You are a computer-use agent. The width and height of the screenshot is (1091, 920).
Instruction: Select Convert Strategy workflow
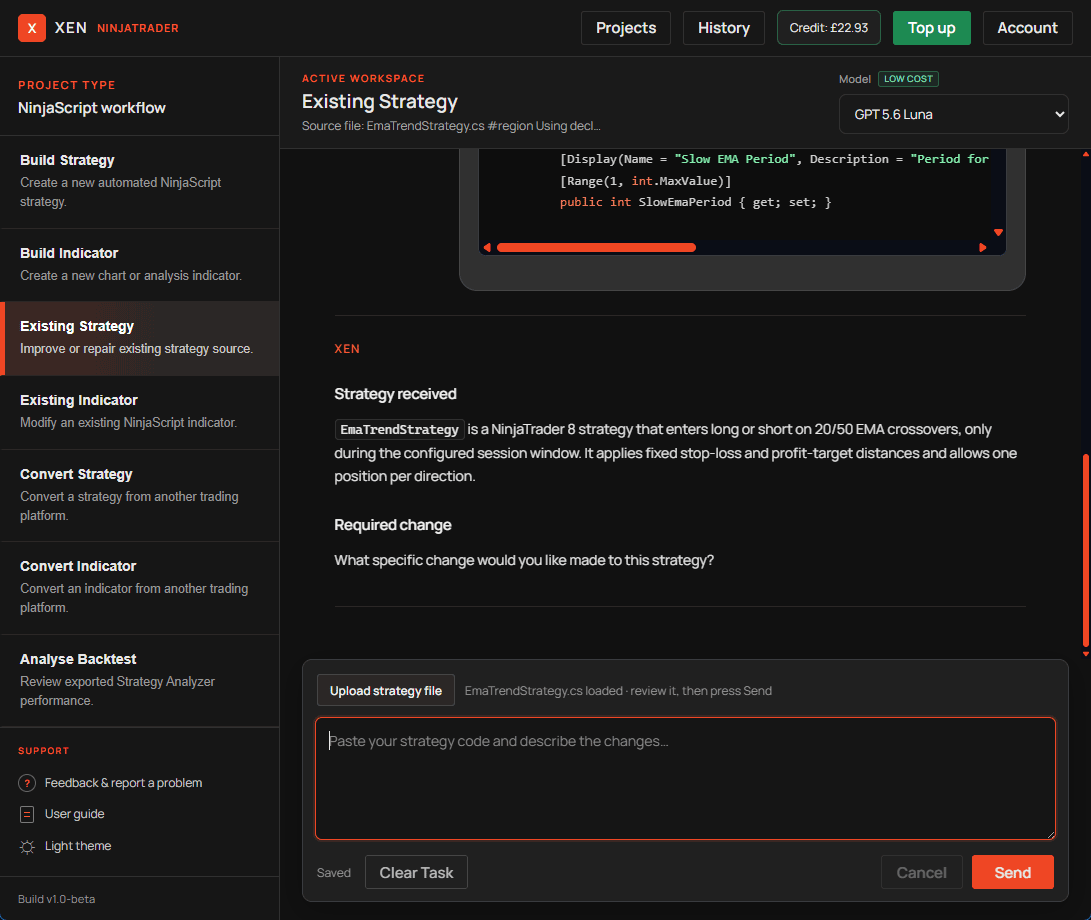tap(140, 495)
